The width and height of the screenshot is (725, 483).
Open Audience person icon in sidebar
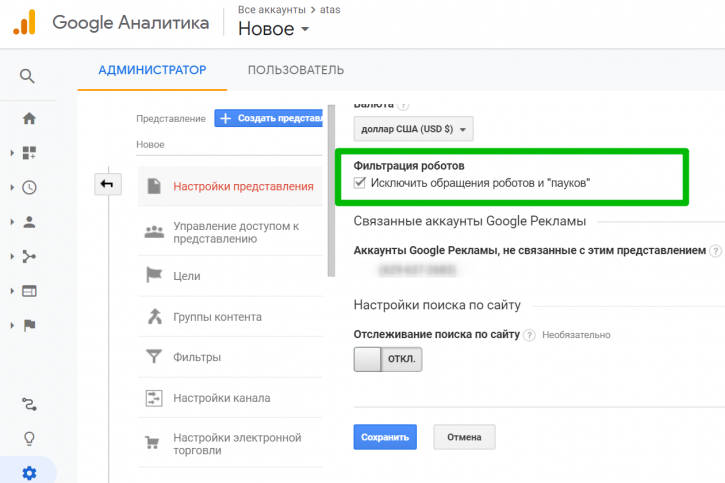pos(29,222)
